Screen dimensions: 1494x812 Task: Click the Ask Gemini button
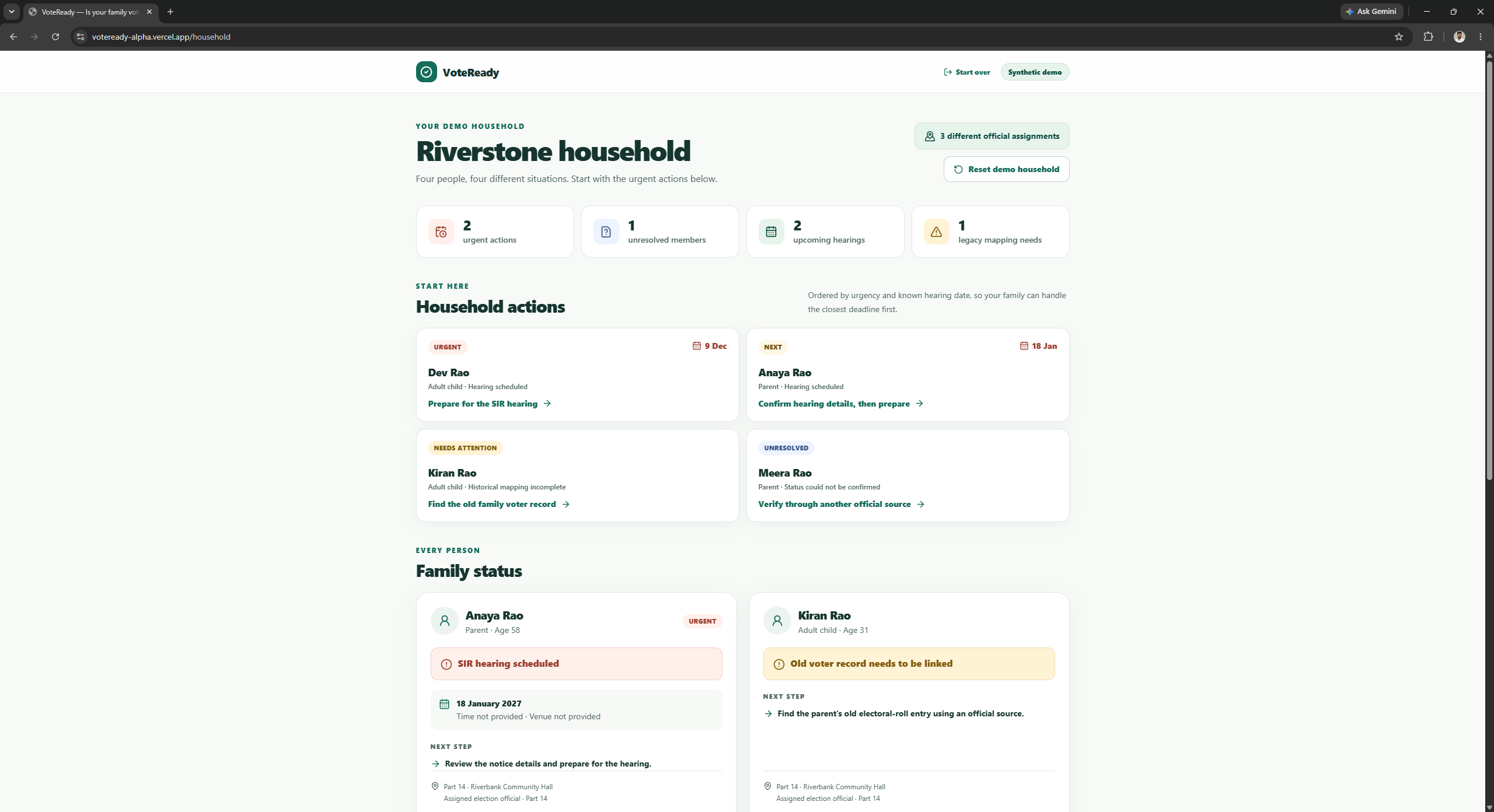(1371, 12)
